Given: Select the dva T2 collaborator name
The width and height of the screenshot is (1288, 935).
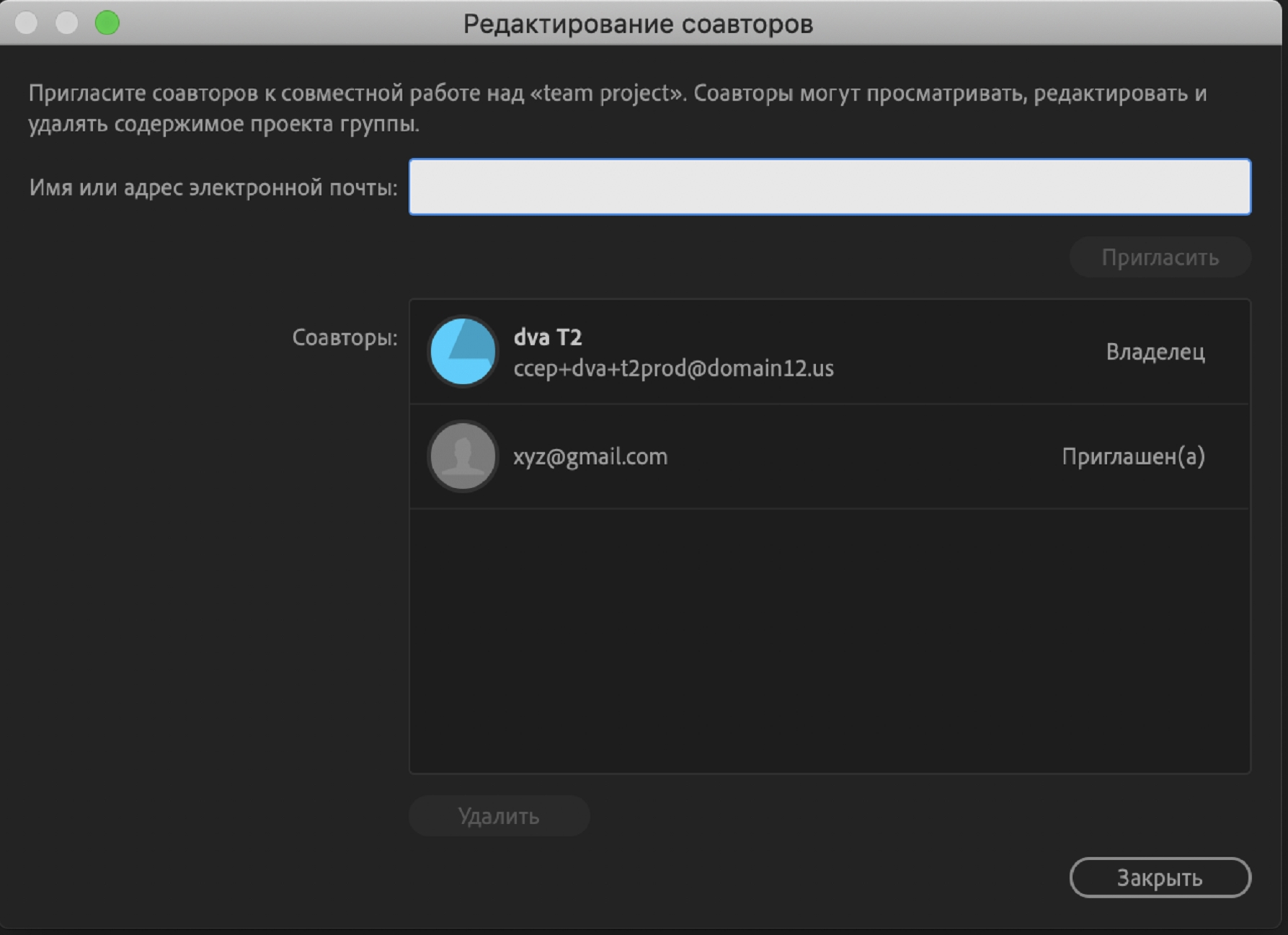Looking at the screenshot, I should tap(547, 337).
